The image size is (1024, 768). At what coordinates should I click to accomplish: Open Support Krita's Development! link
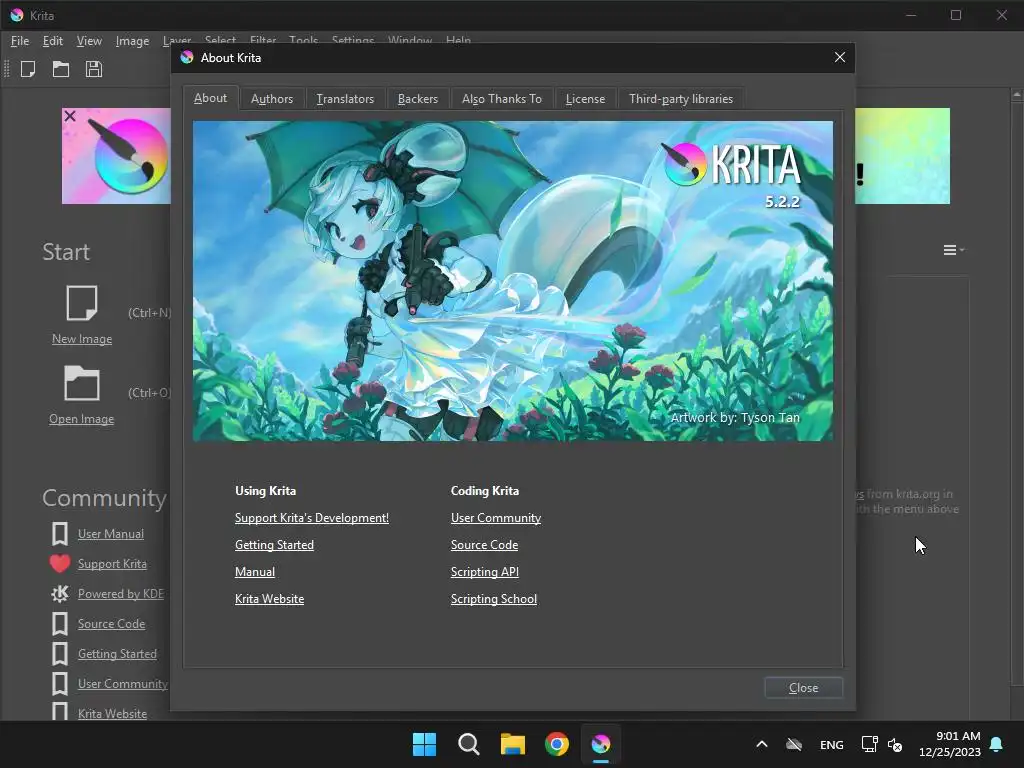coord(312,518)
